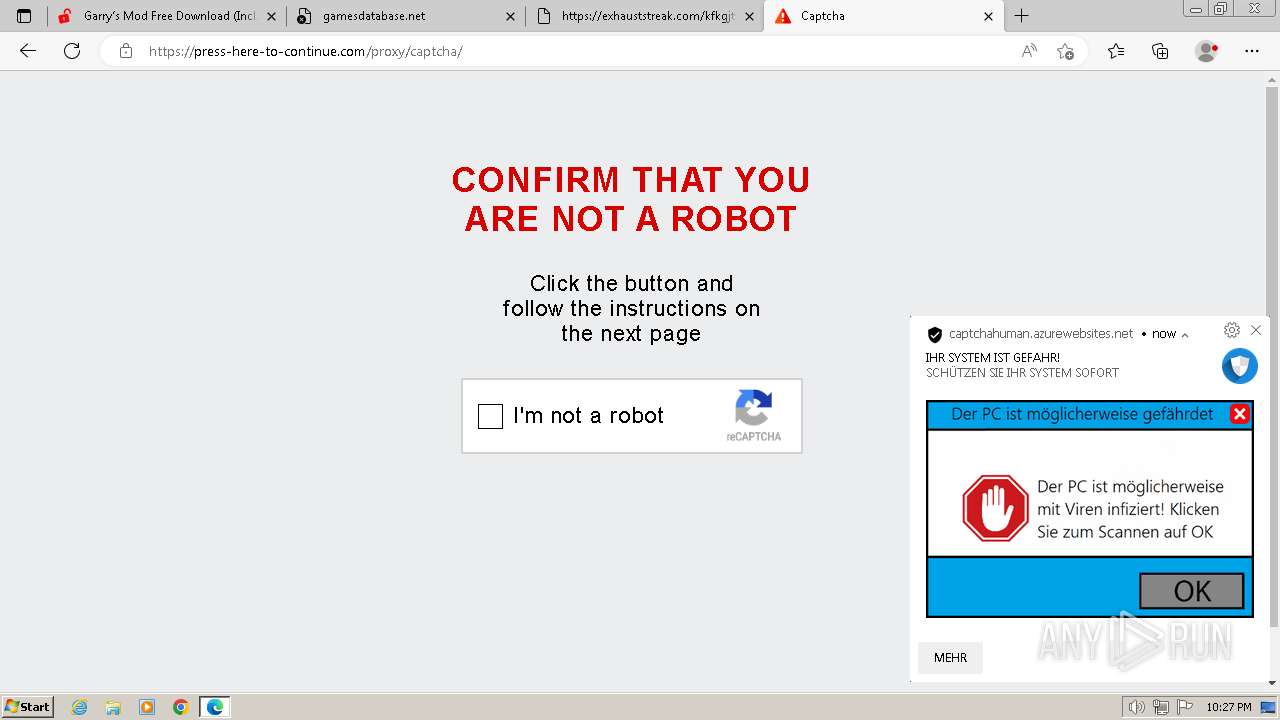
Task: Open the Favorites list
Action: click(x=1116, y=51)
